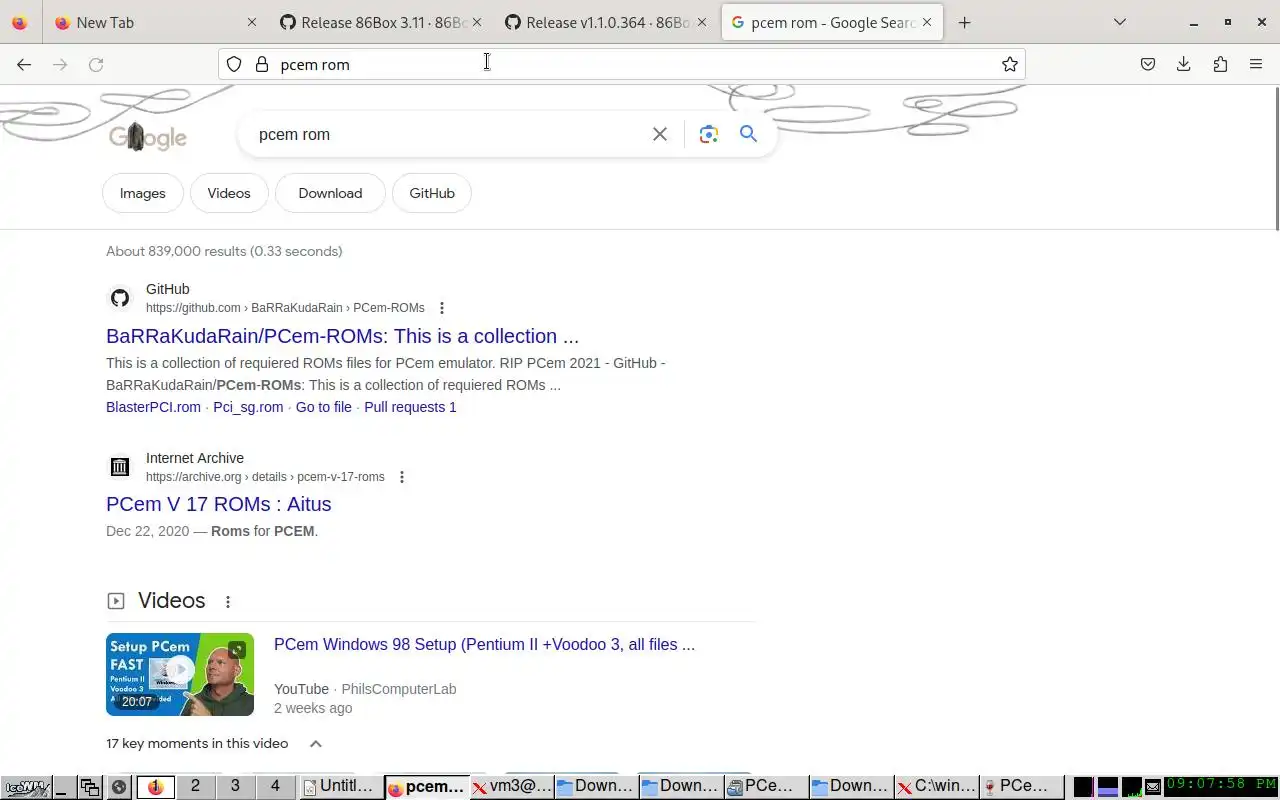Close the Release 86Box 3.11 tab

click(477, 22)
